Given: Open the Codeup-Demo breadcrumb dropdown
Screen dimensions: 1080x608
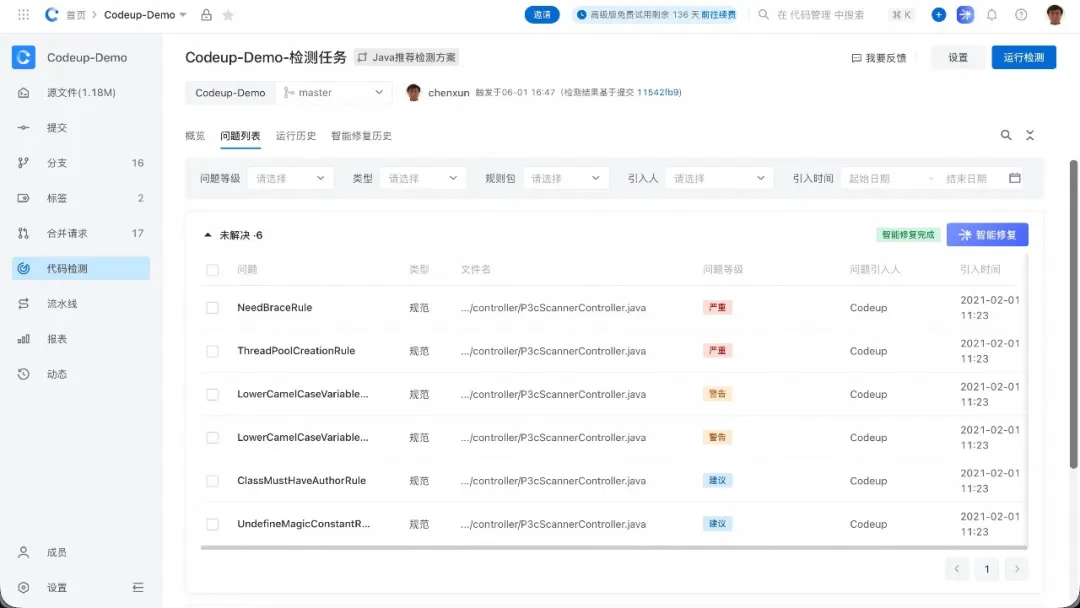Looking at the screenshot, I should 145,14.
